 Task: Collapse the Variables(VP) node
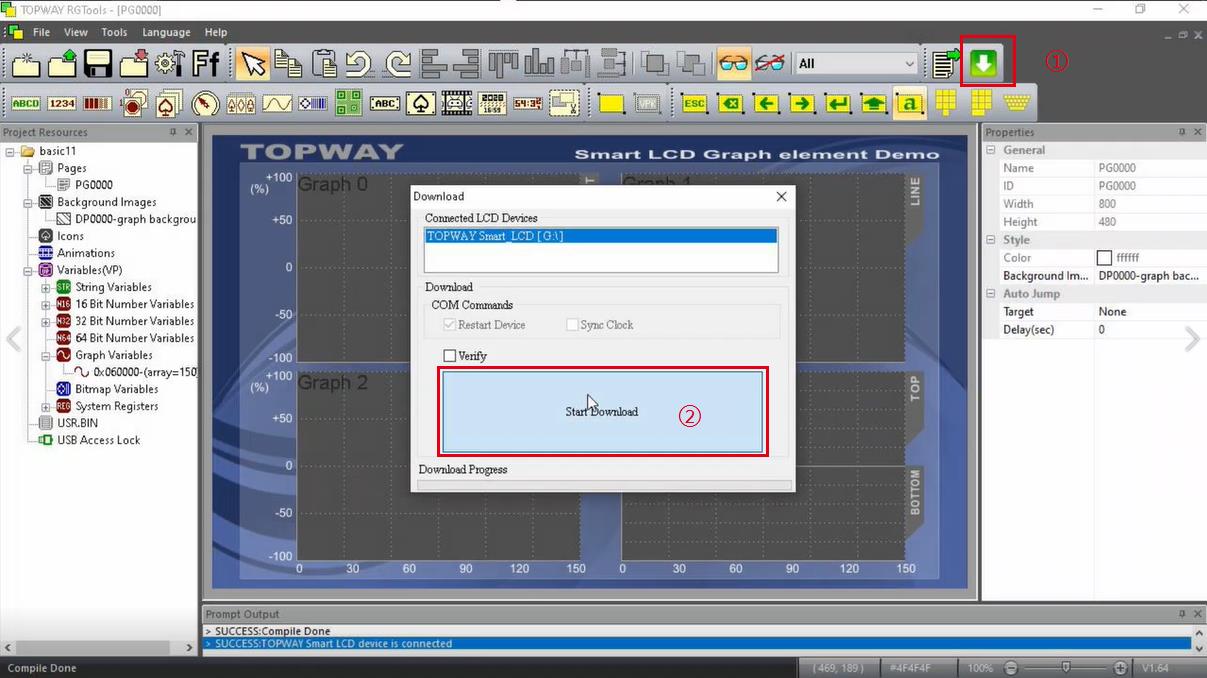pyautogui.click(x=28, y=271)
